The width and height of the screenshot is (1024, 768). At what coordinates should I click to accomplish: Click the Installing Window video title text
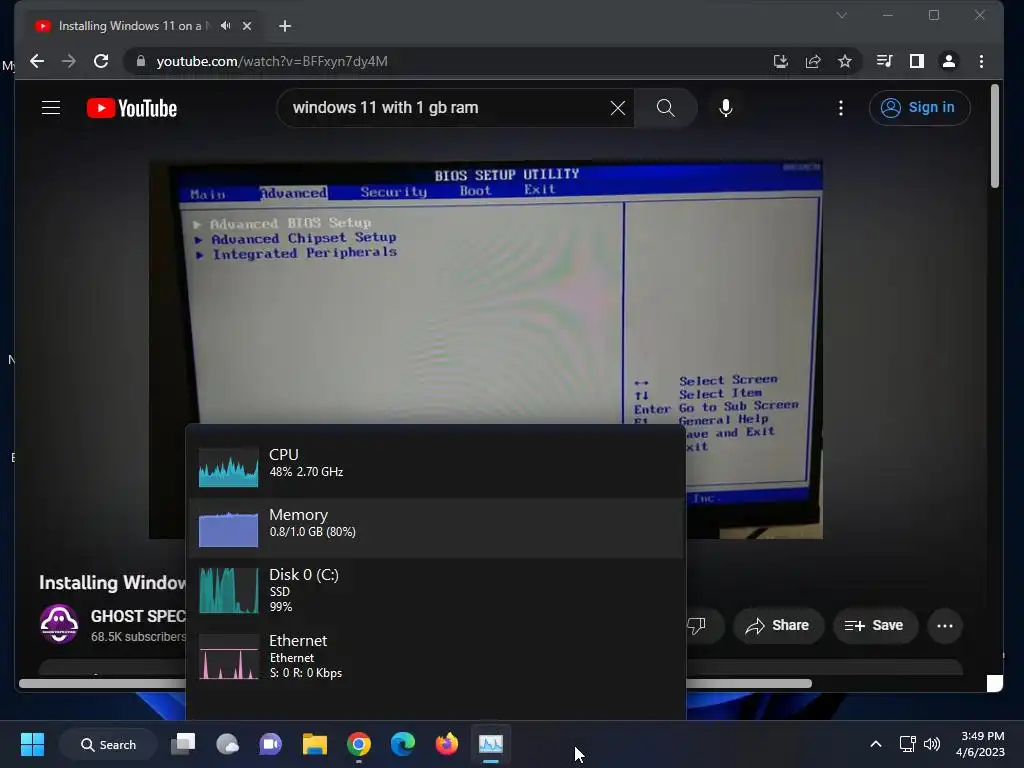pos(112,583)
